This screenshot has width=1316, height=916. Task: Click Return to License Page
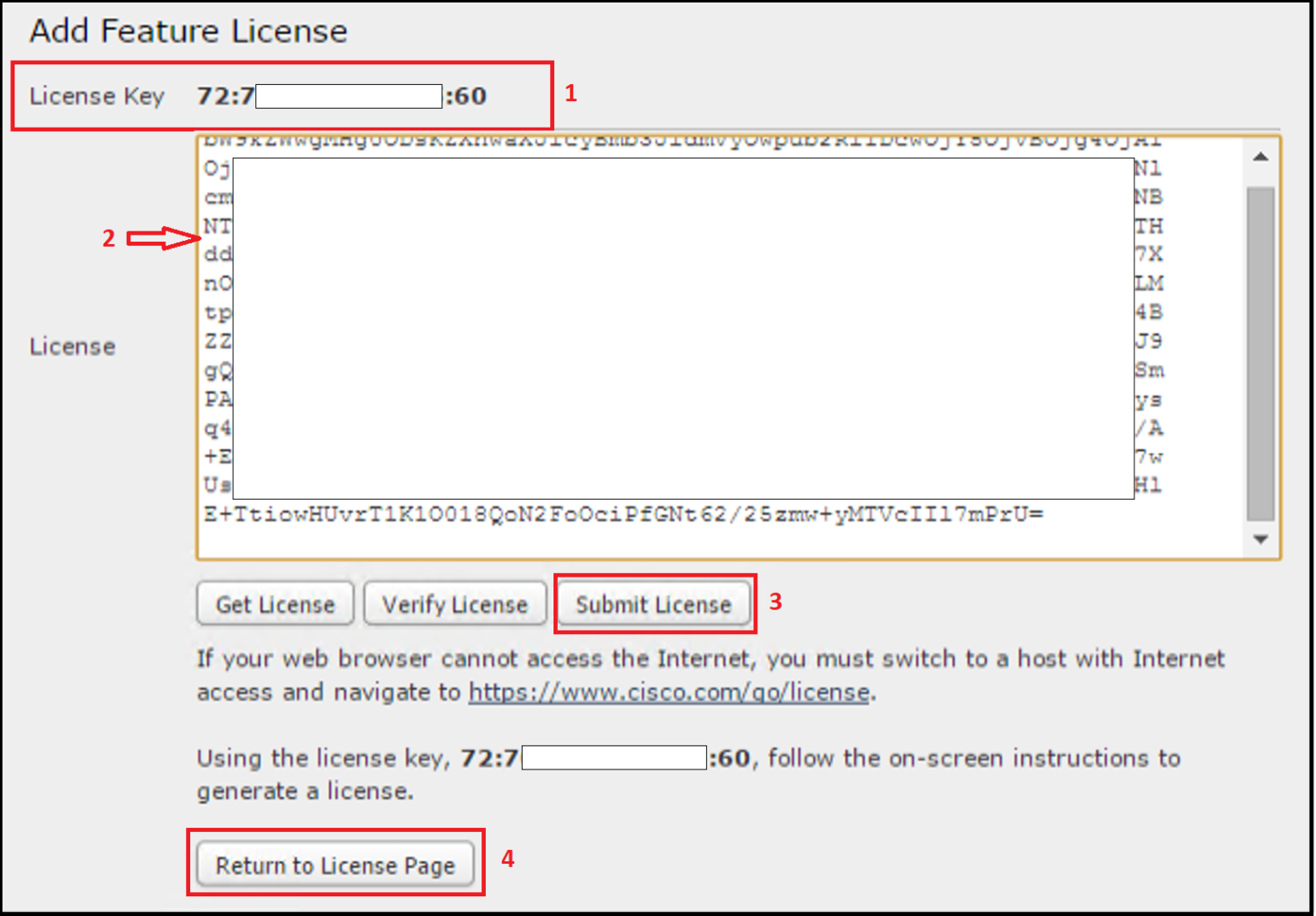click(335, 865)
